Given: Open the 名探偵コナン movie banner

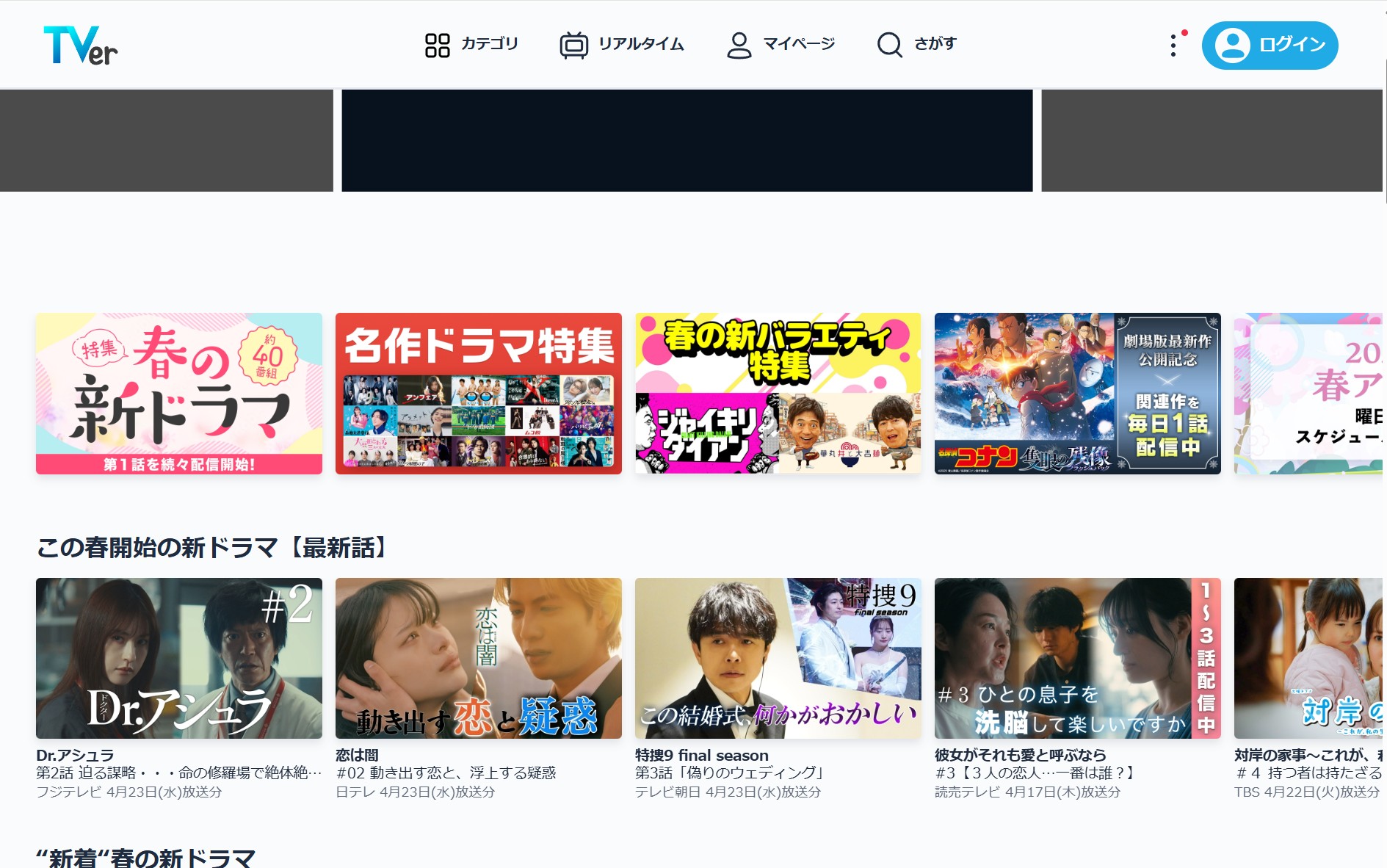Looking at the screenshot, I should 1078,394.
